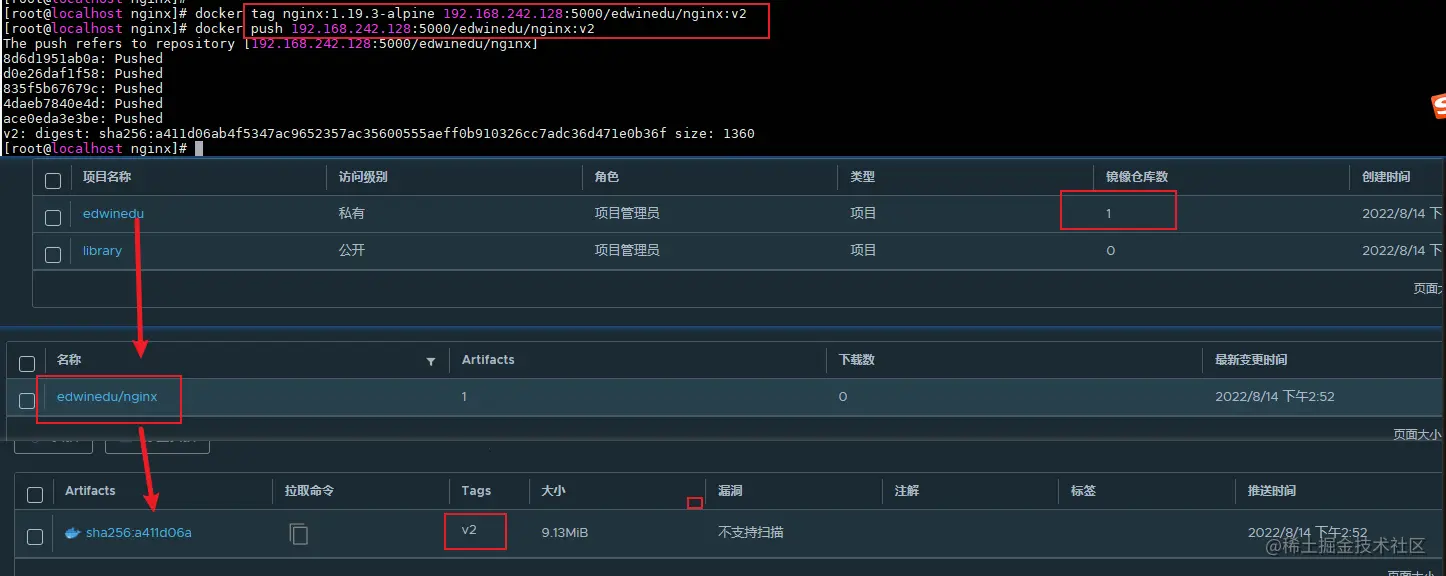Open the edwinedu project link
Viewport: 1446px width, 576px height.
pos(113,213)
